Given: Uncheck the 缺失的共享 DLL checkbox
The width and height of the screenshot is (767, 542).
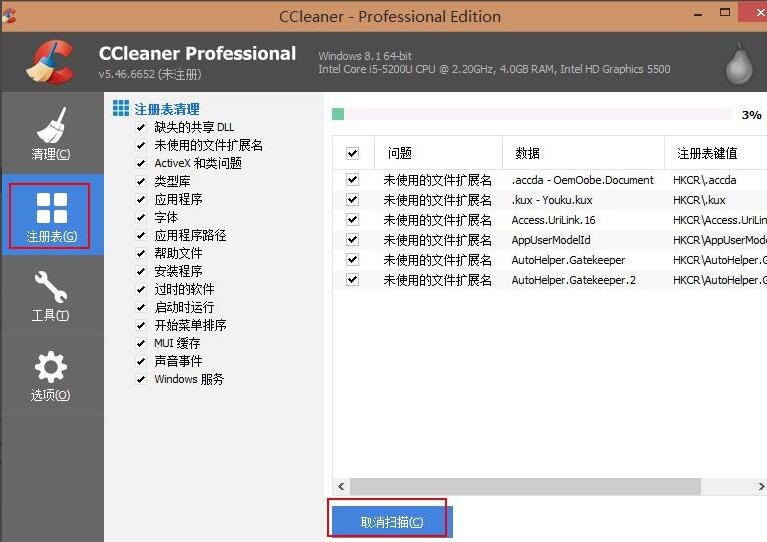Looking at the screenshot, I should 141,128.
